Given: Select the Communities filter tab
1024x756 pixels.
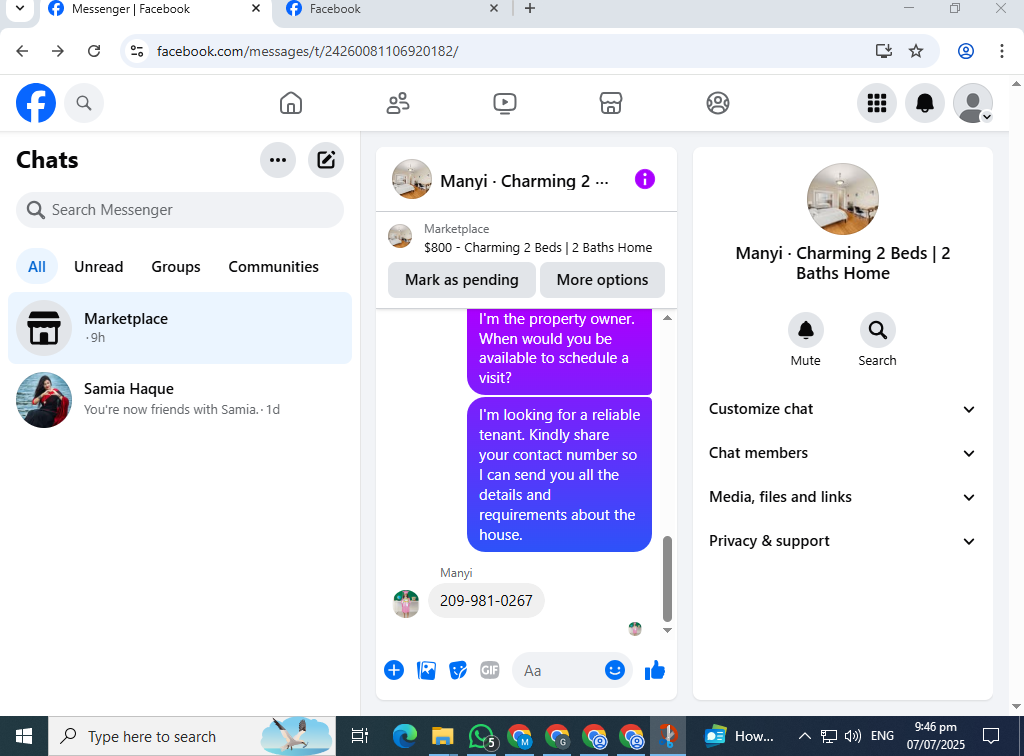Looking at the screenshot, I should [x=274, y=266].
